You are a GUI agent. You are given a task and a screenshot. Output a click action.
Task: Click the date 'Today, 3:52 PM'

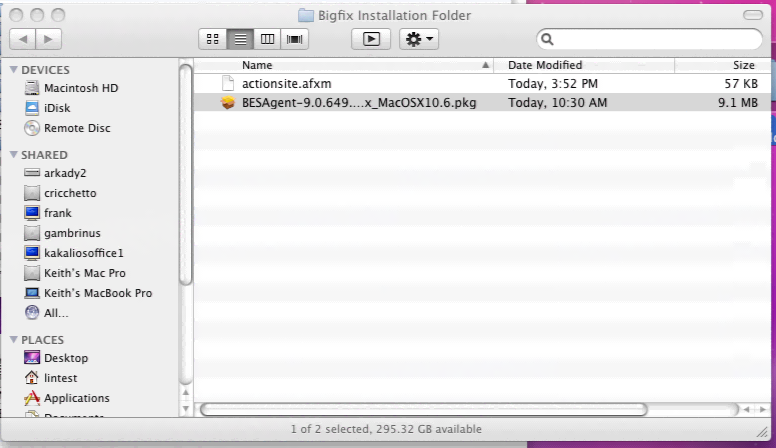553,84
